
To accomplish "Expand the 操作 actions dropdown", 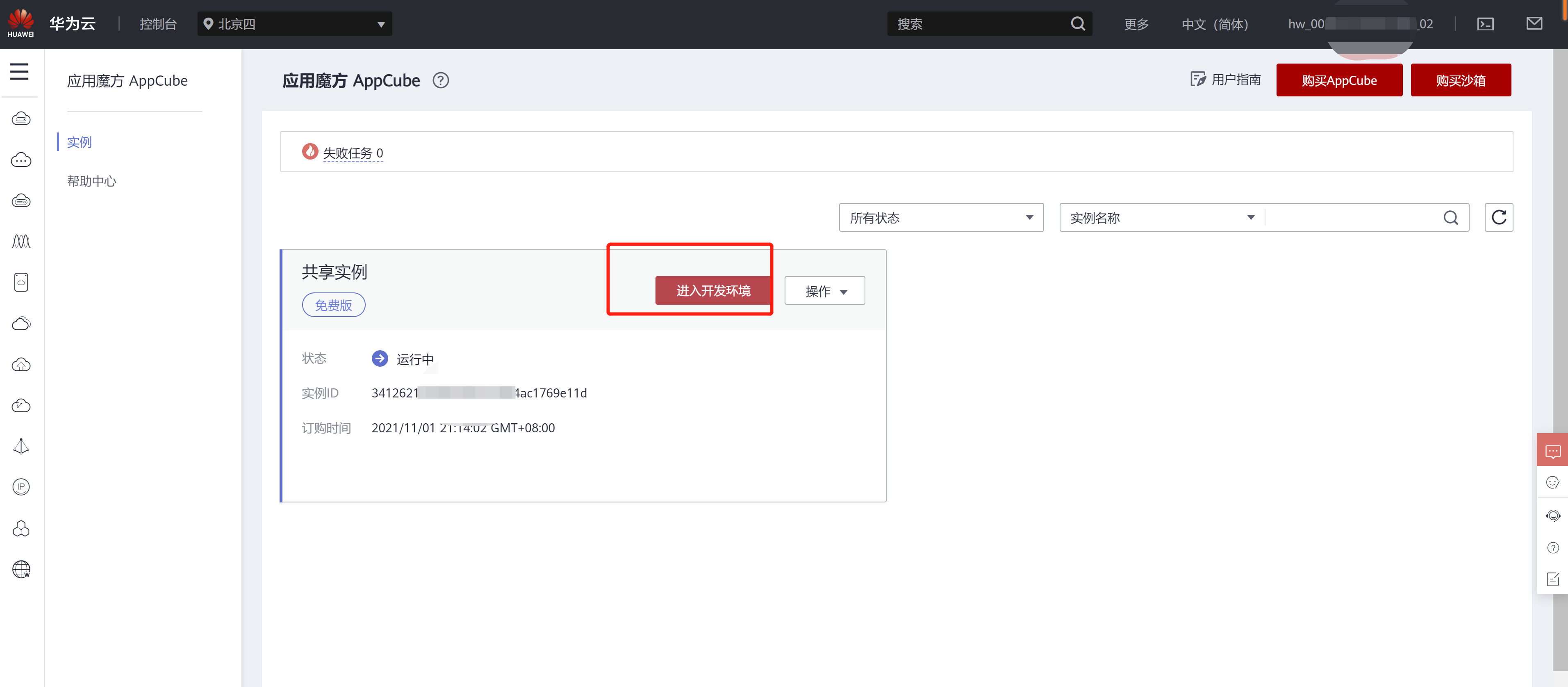I will (824, 291).
